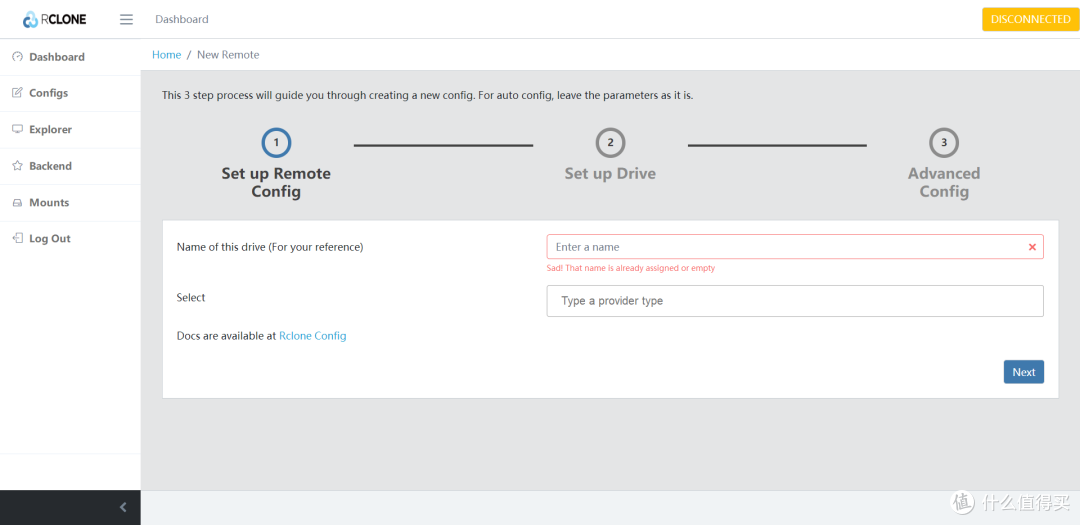This screenshot has height=525, width=1080.
Task: Click the Dashboard speedometer icon in sidebar
Action: click(x=17, y=56)
